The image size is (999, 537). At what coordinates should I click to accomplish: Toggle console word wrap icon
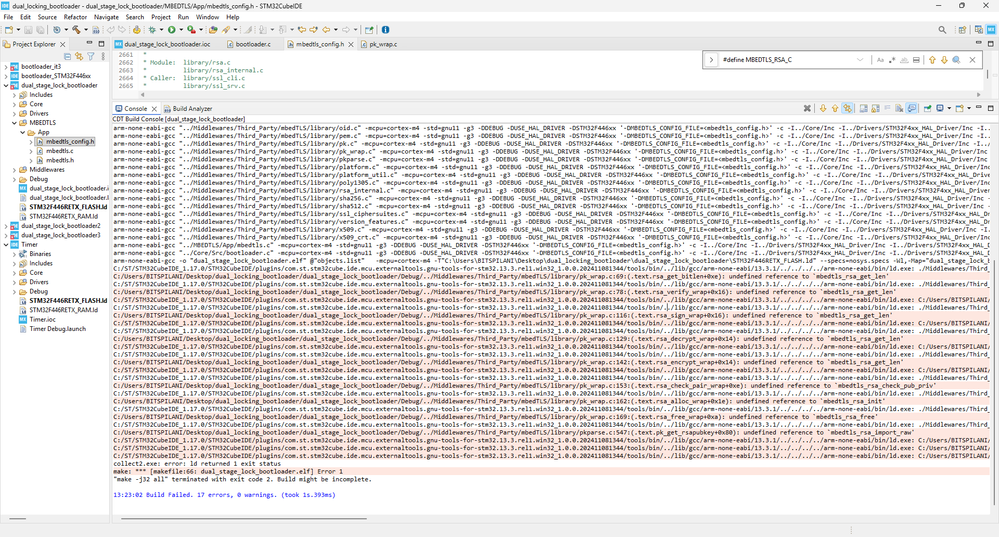pos(888,108)
